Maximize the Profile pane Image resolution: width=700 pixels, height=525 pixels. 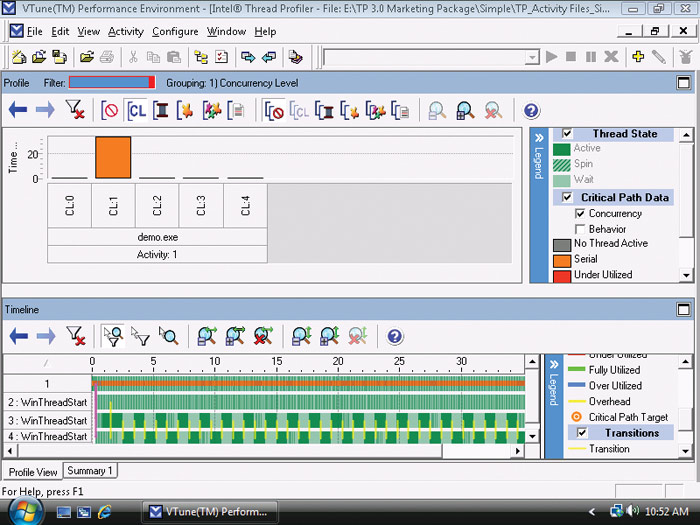[683, 83]
